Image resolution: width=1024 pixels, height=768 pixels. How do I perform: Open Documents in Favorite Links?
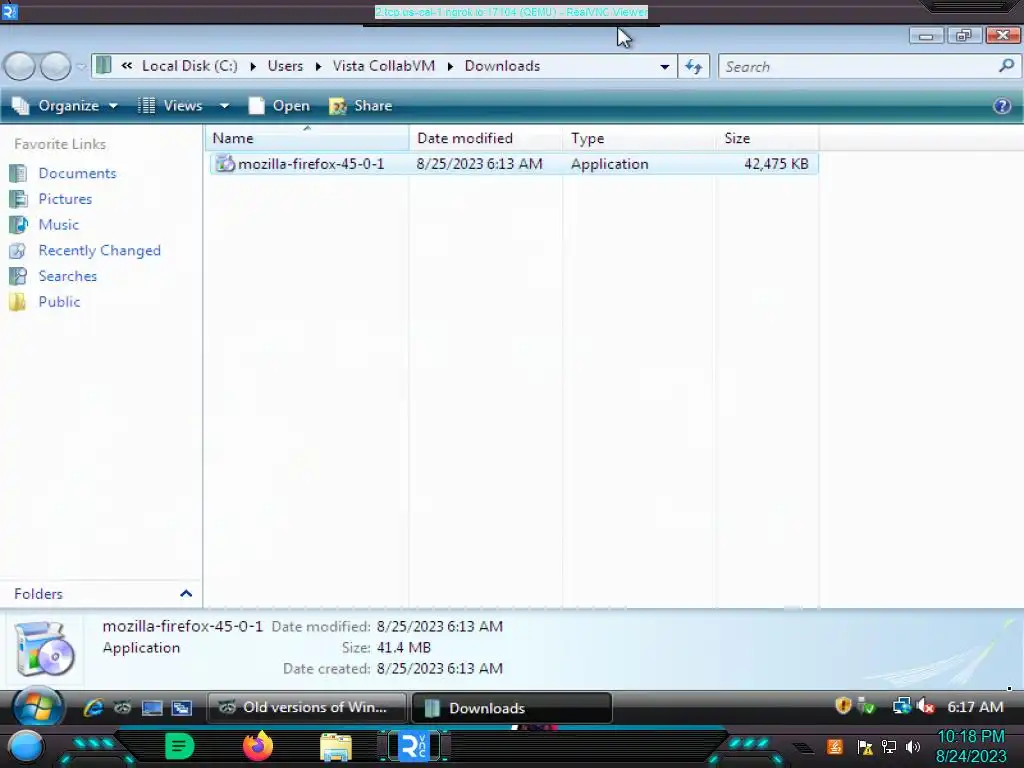[x=77, y=173]
